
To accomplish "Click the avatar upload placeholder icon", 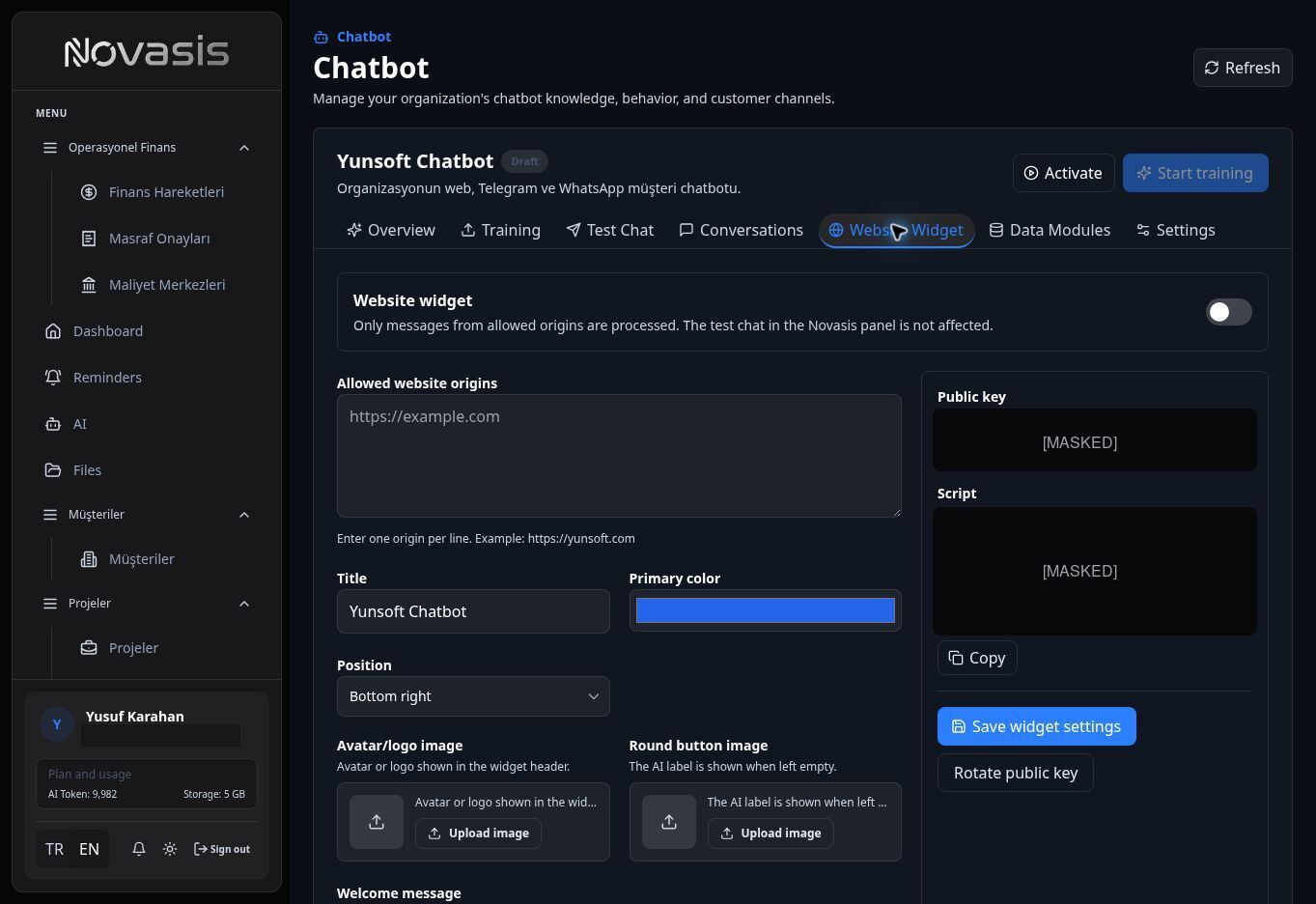I will [377, 822].
